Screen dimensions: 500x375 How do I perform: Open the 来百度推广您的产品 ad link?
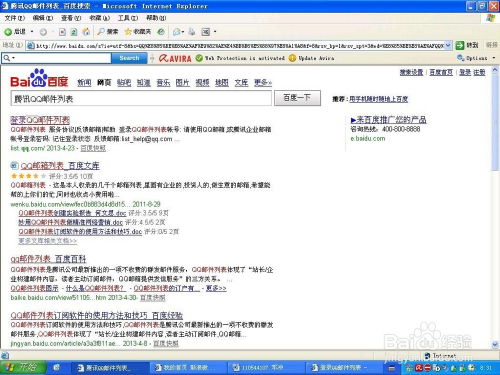[389, 120]
